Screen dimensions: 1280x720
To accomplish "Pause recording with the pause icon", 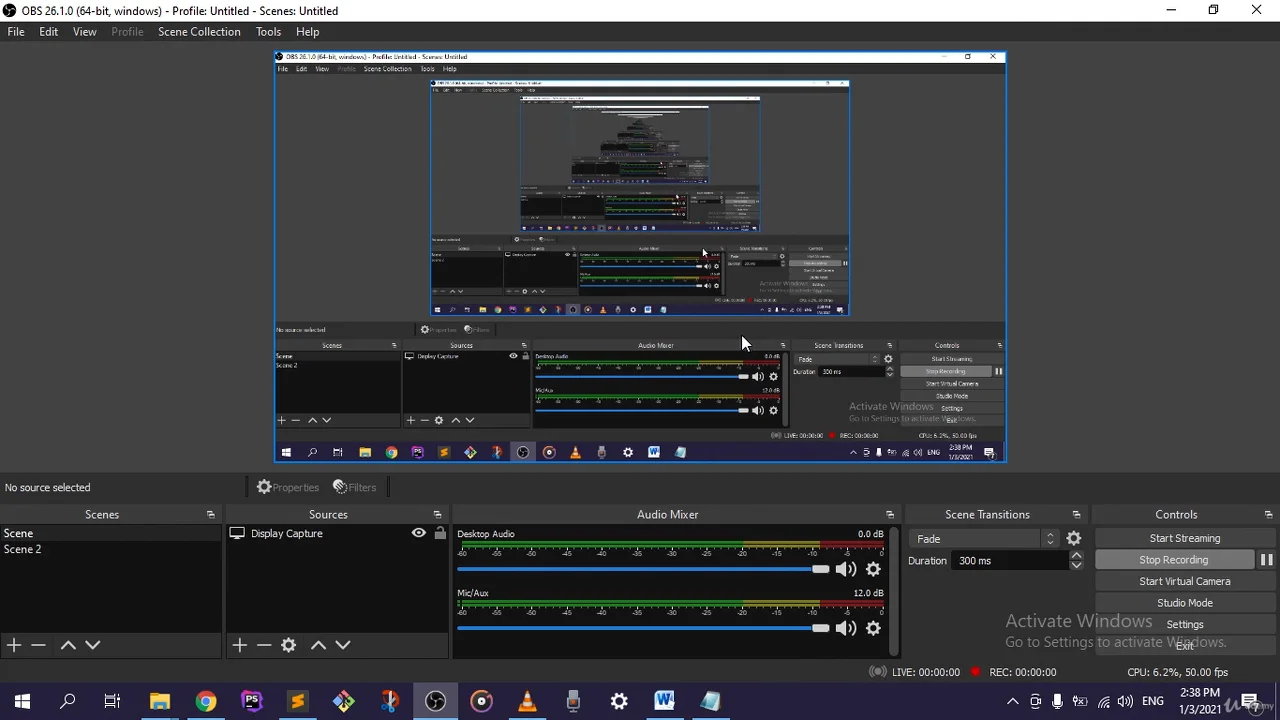I will click(1266, 560).
